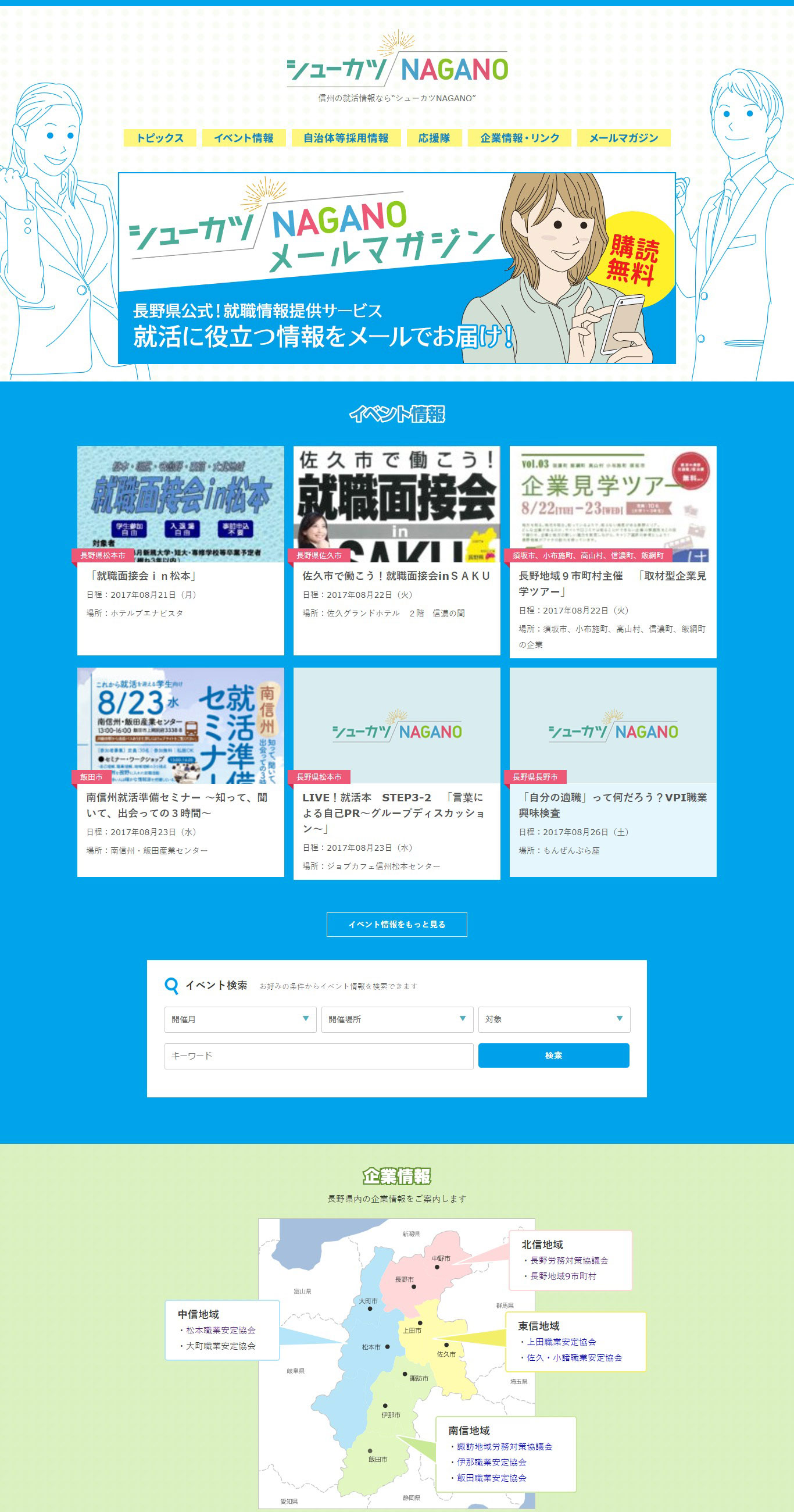The height and width of the screenshot is (1512, 794).
Task: Click the 東信地域 heading
Action: 539,1326
